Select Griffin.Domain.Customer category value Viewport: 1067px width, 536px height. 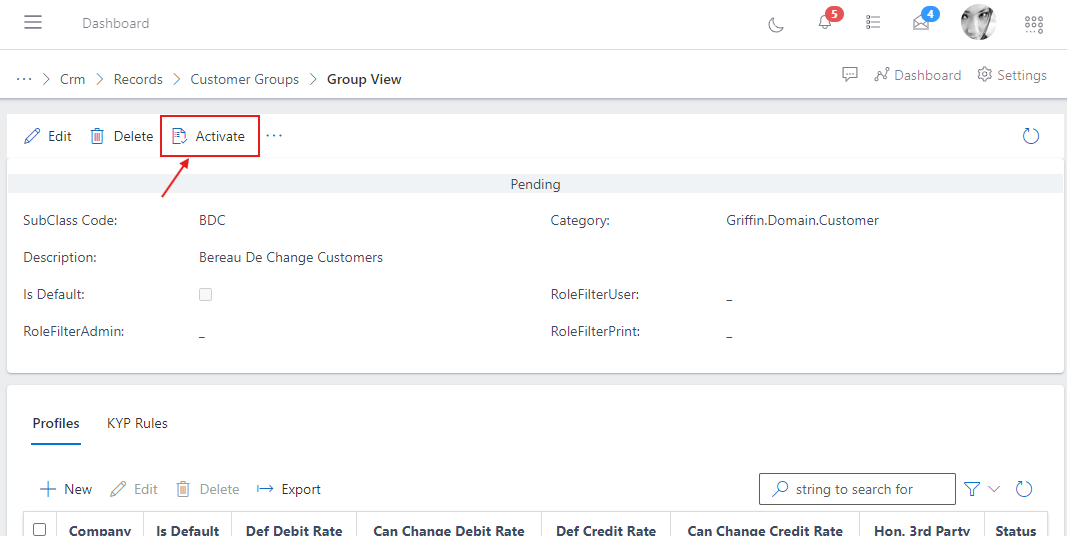(802, 220)
